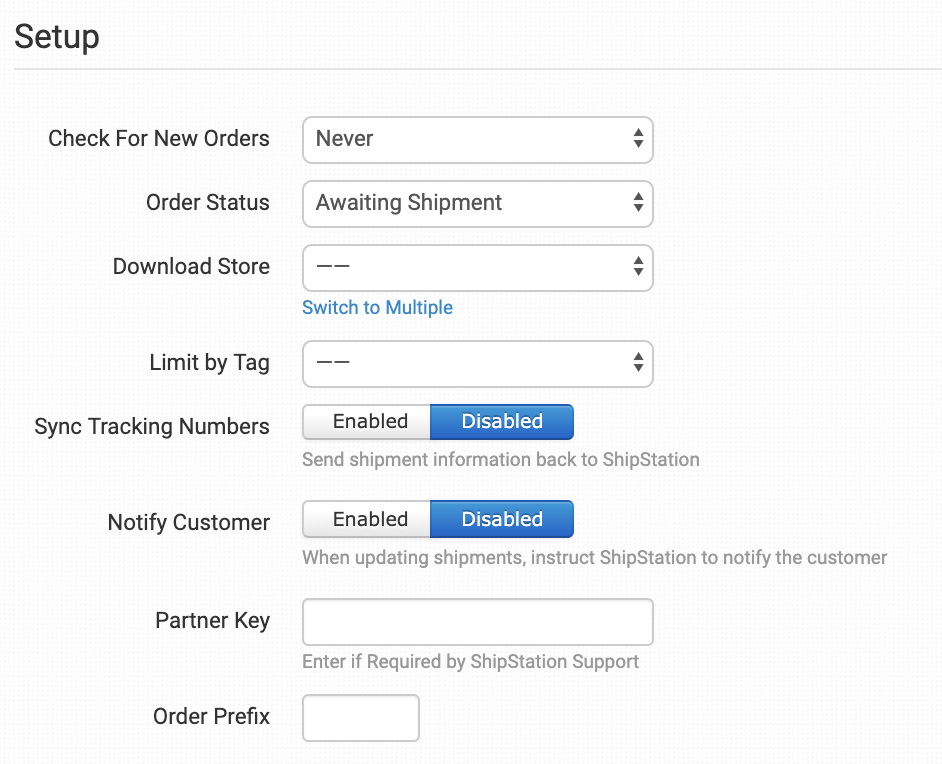This screenshot has width=942, height=764.
Task: Click the arrow icon on Order Status select
Action: [x=638, y=203]
